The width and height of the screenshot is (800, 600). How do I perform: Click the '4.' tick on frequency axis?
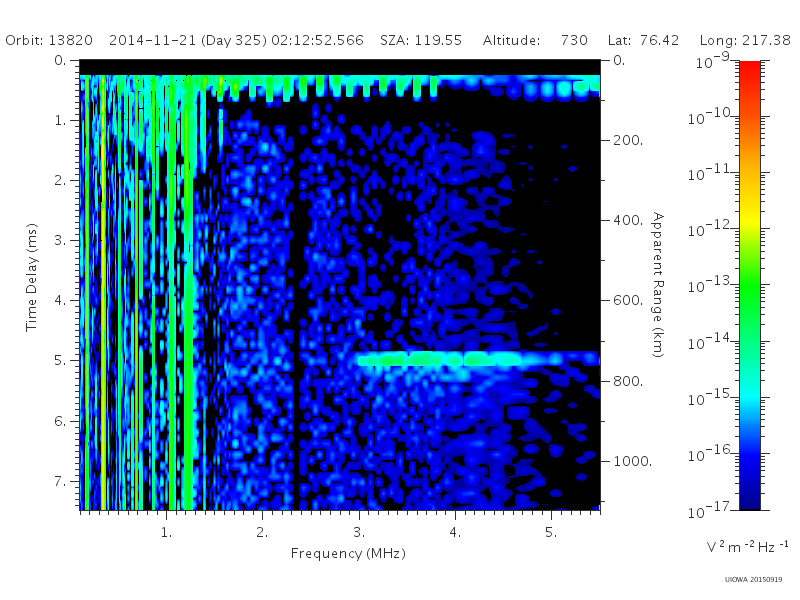[455, 533]
